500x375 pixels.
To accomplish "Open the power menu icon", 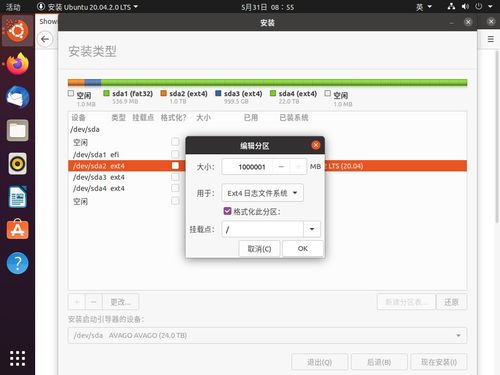I will (479, 6).
